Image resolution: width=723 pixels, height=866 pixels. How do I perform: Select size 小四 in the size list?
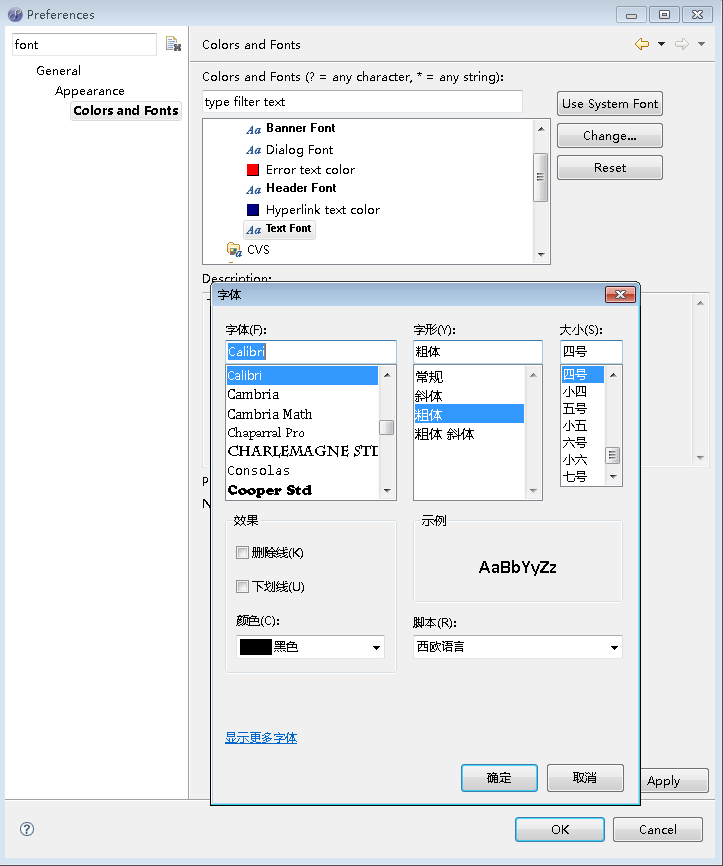(x=583, y=392)
